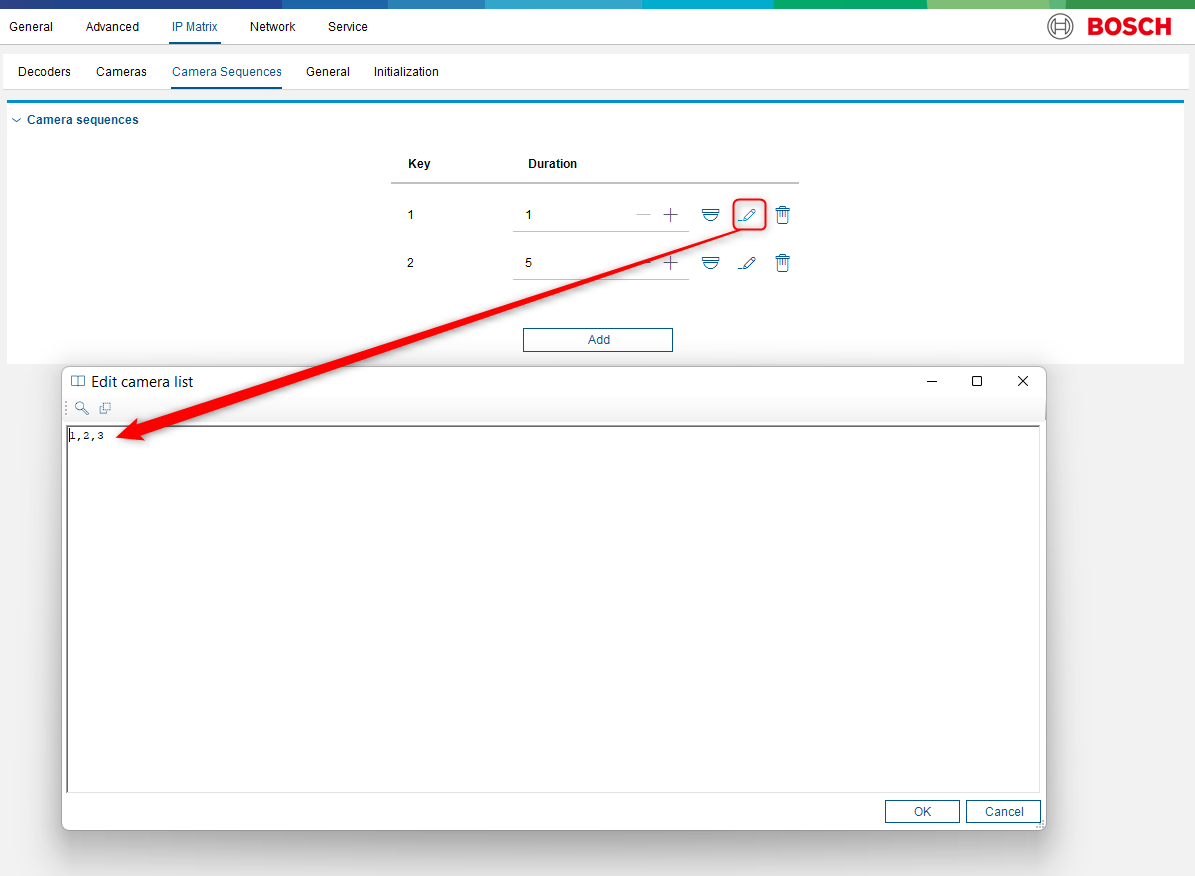Screen dimensions: 1195x876
Task: Go to the Initialization tab
Action: tap(406, 72)
